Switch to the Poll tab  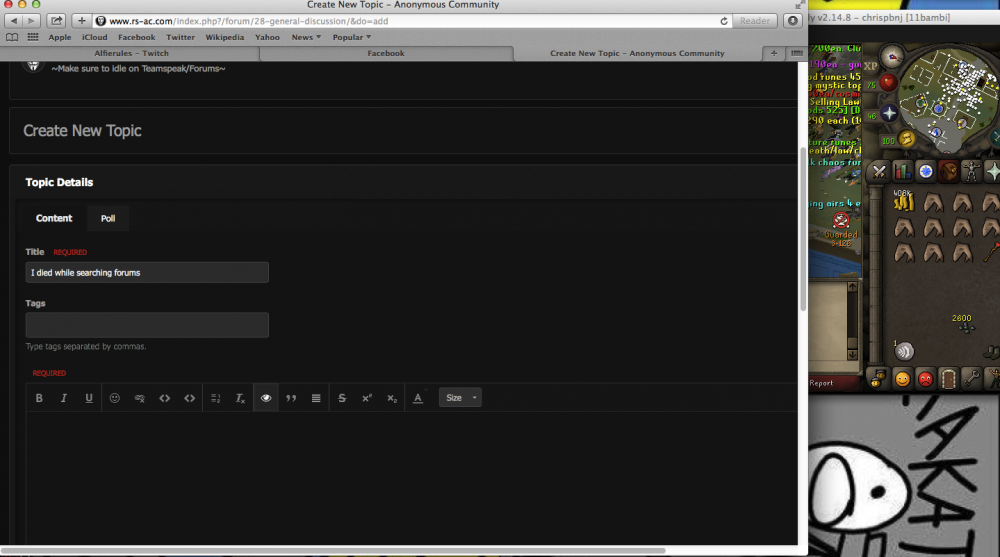click(x=108, y=218)
